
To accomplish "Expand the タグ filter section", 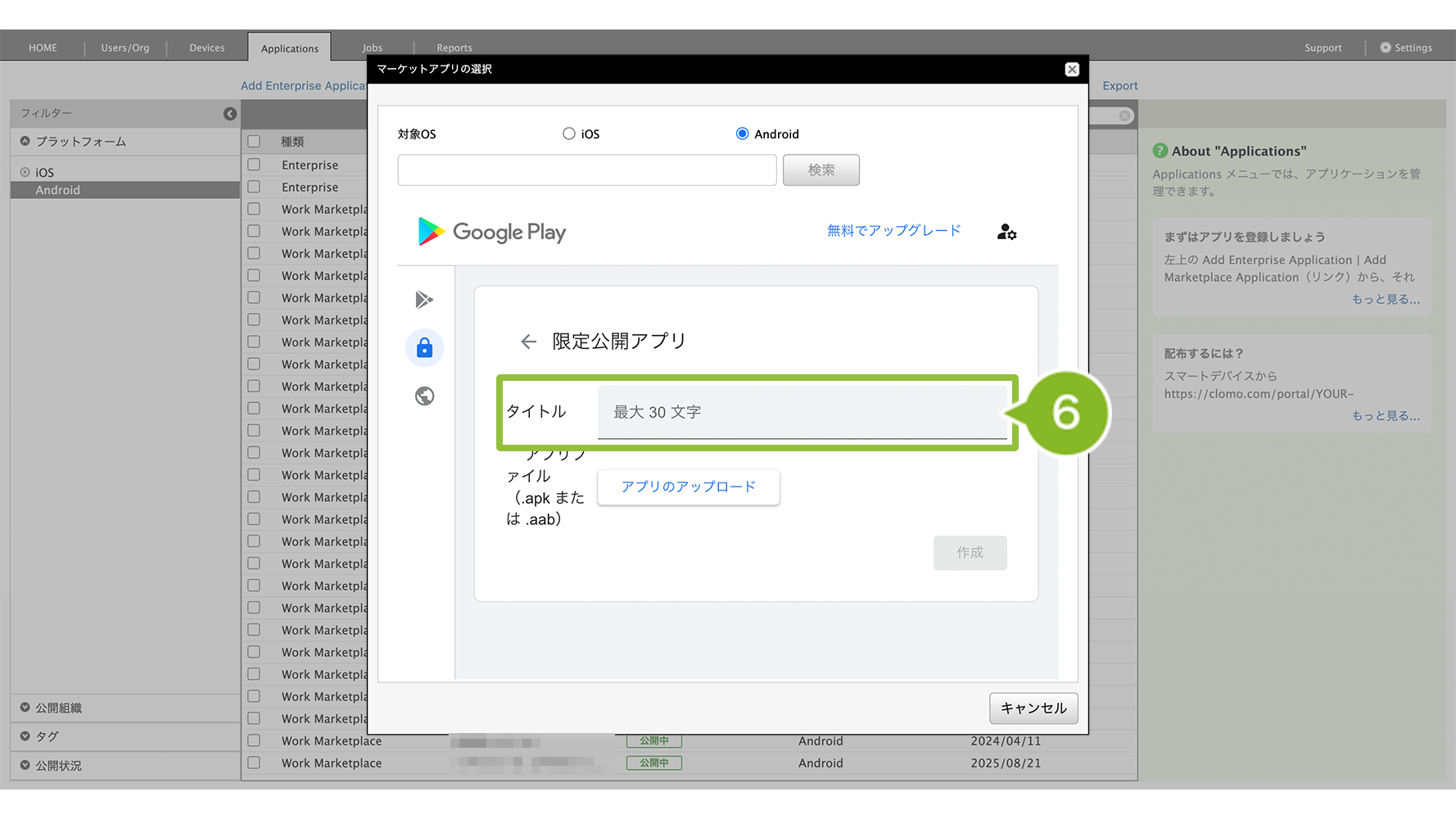I will pos(25,736).
